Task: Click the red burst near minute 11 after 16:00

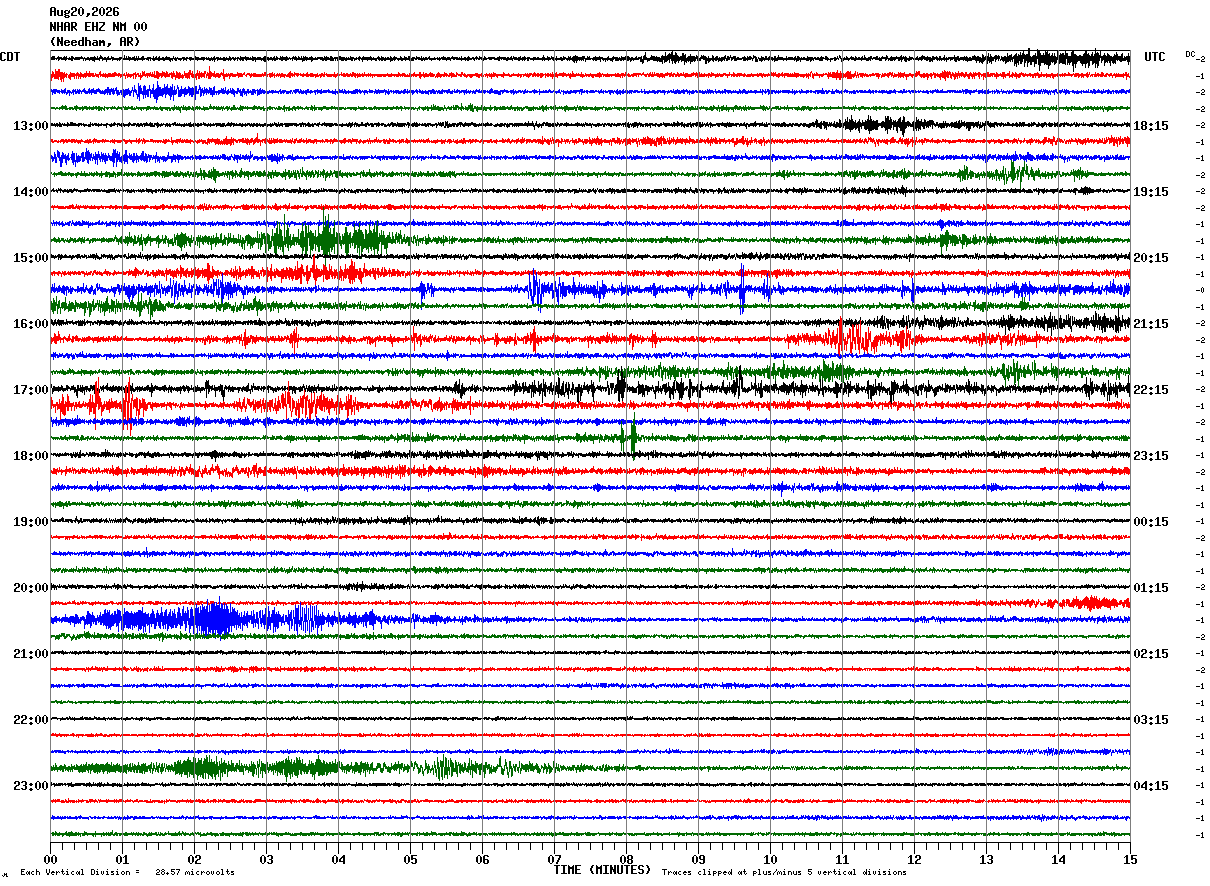Action: [x=855, y=338]
